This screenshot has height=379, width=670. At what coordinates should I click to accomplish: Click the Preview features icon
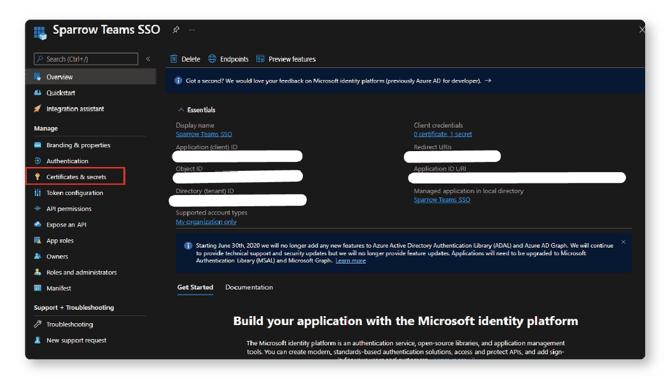coord(260,59)
